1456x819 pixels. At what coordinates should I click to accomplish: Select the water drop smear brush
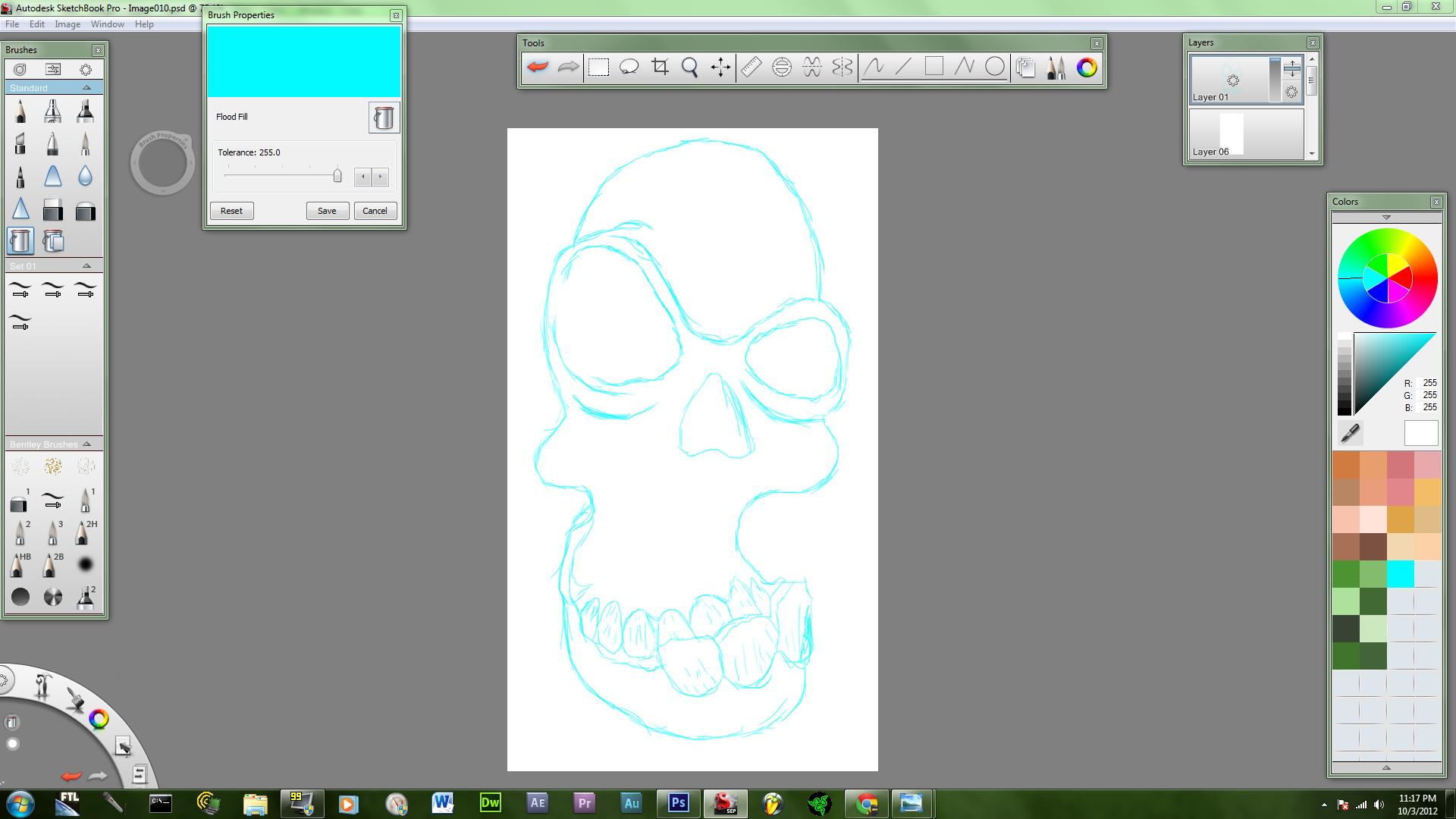click(85, 176)
